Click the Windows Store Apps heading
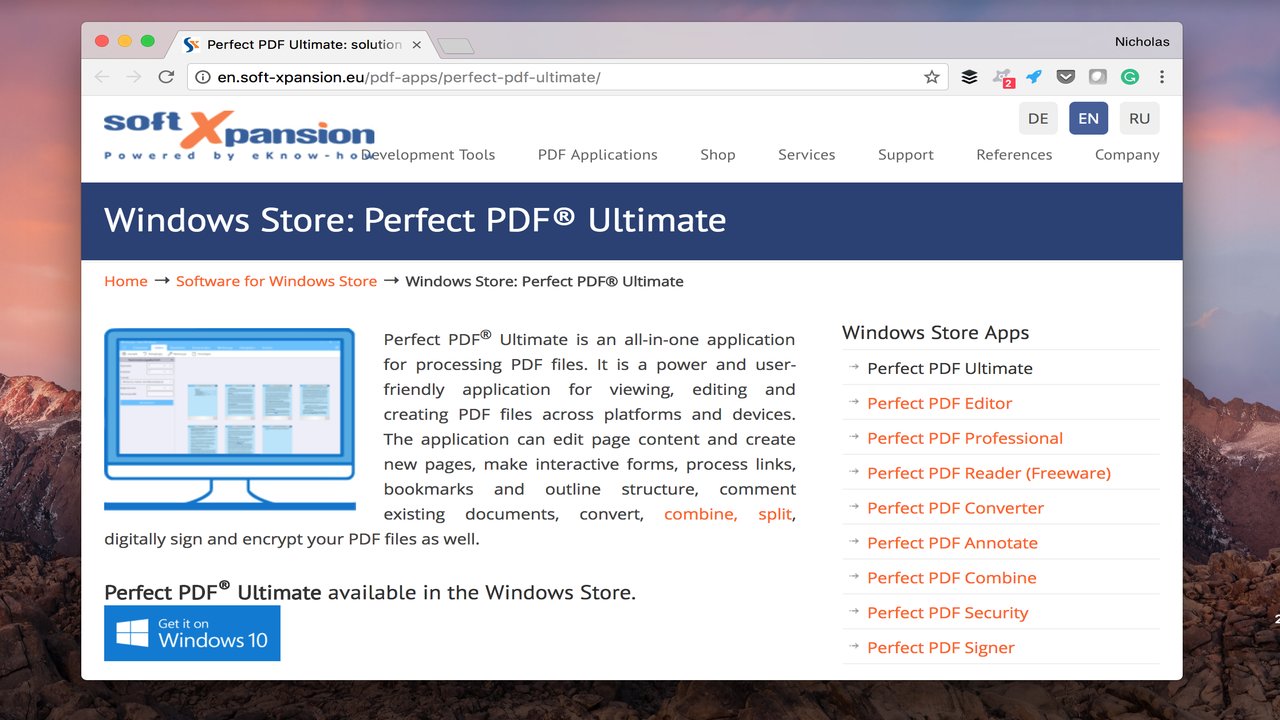This screenshot has width=1280, height=720. 935,333
